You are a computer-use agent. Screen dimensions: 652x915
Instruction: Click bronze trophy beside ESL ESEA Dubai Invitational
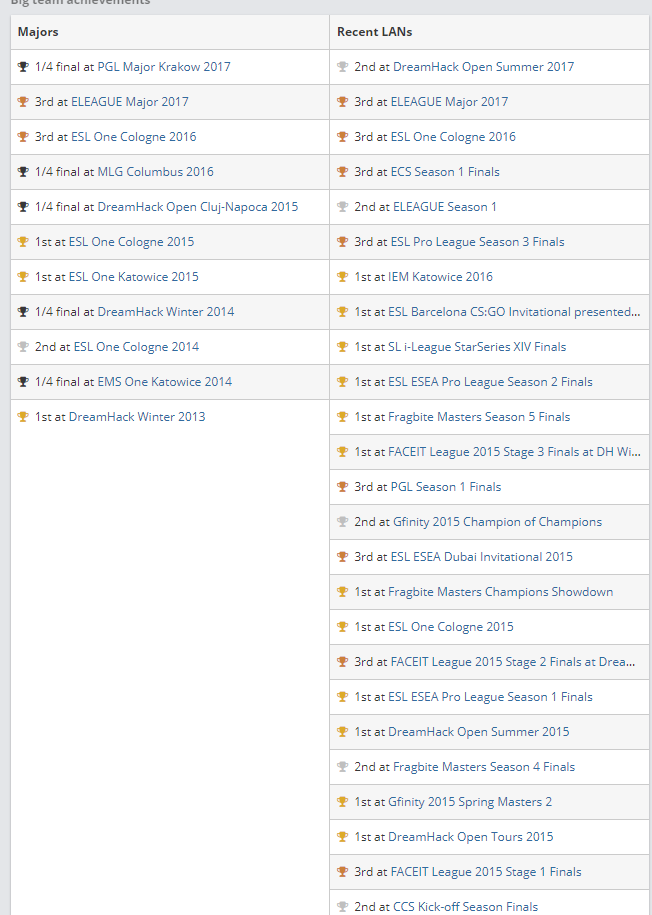[343, 557]
